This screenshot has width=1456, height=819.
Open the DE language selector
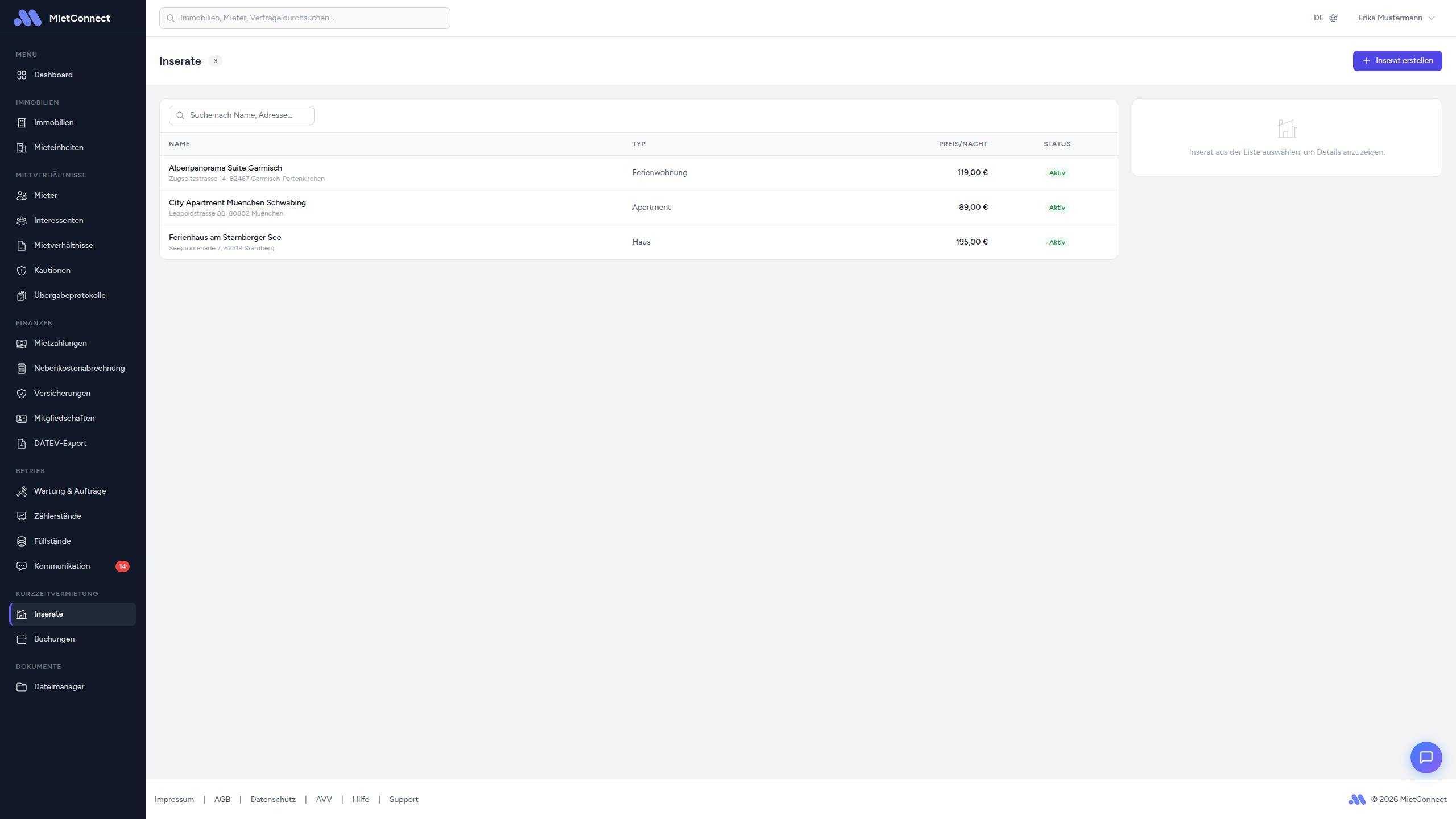(x=1319, y=18)
